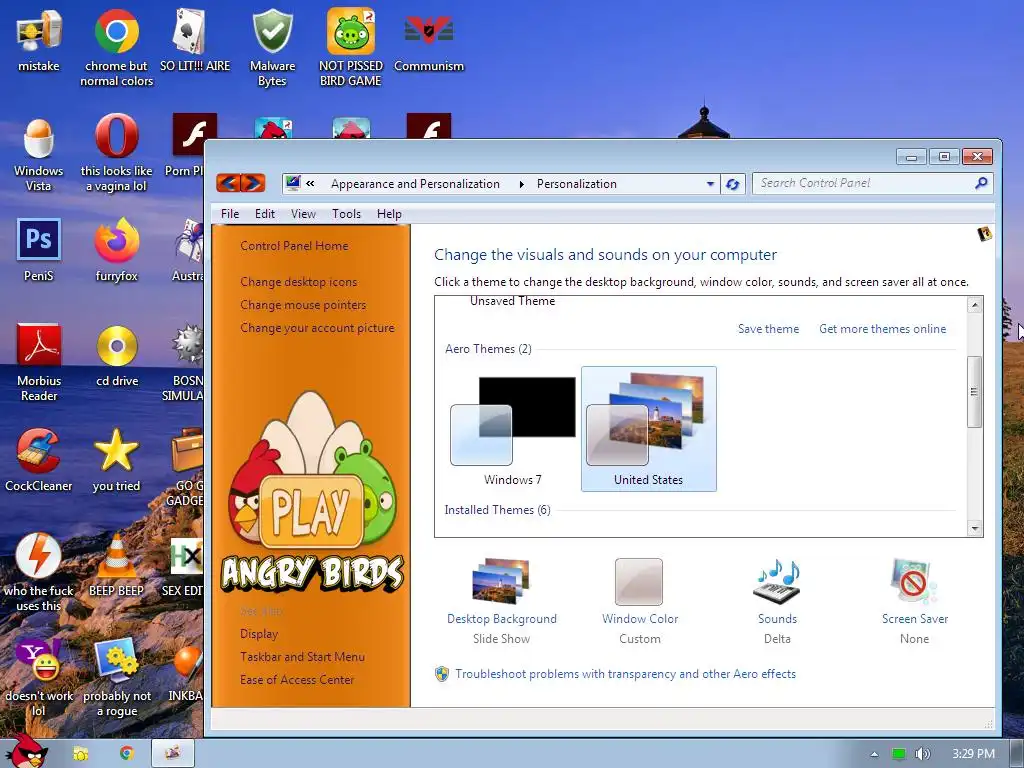
Task: Open the file explorer taskbar icon
Action: click(x=80, y=754)
